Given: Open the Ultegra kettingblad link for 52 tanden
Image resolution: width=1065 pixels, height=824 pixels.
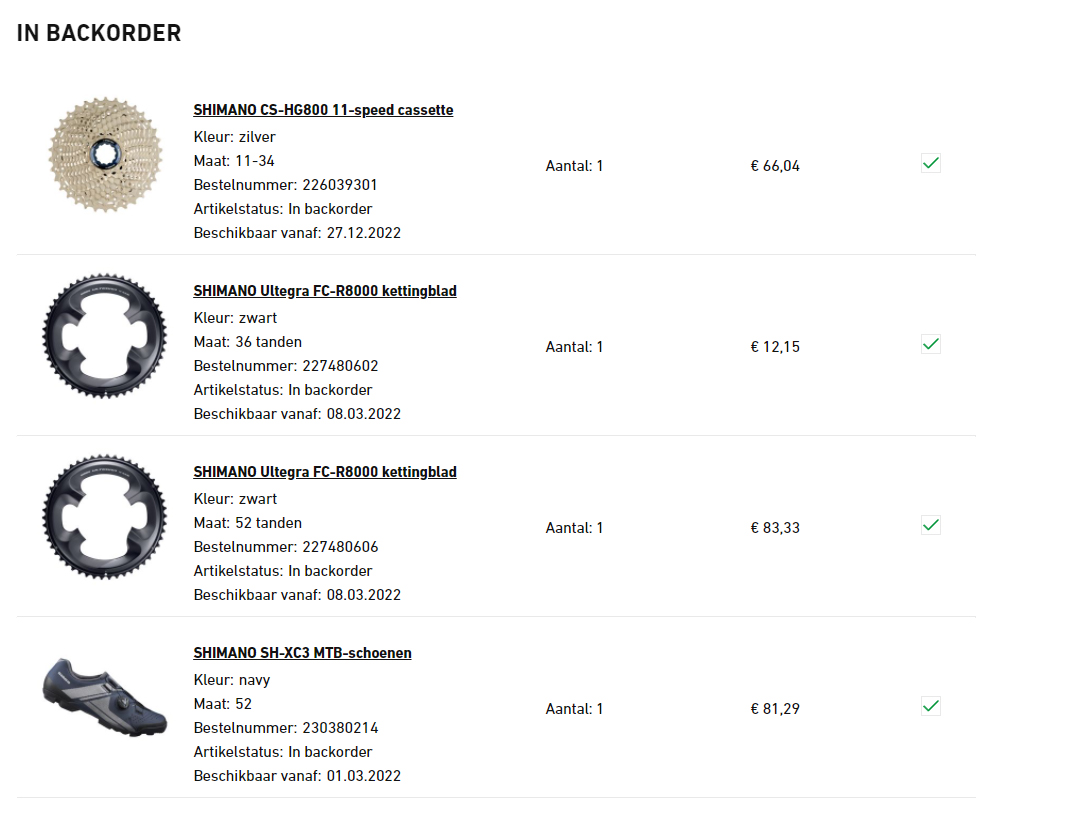Looking at the screenshot, I should pyautogui.click(x=325, y=472).
